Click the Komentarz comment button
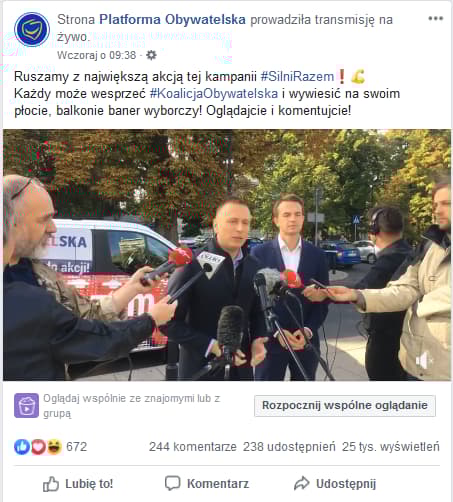The image size is (453, 502). 207,484
